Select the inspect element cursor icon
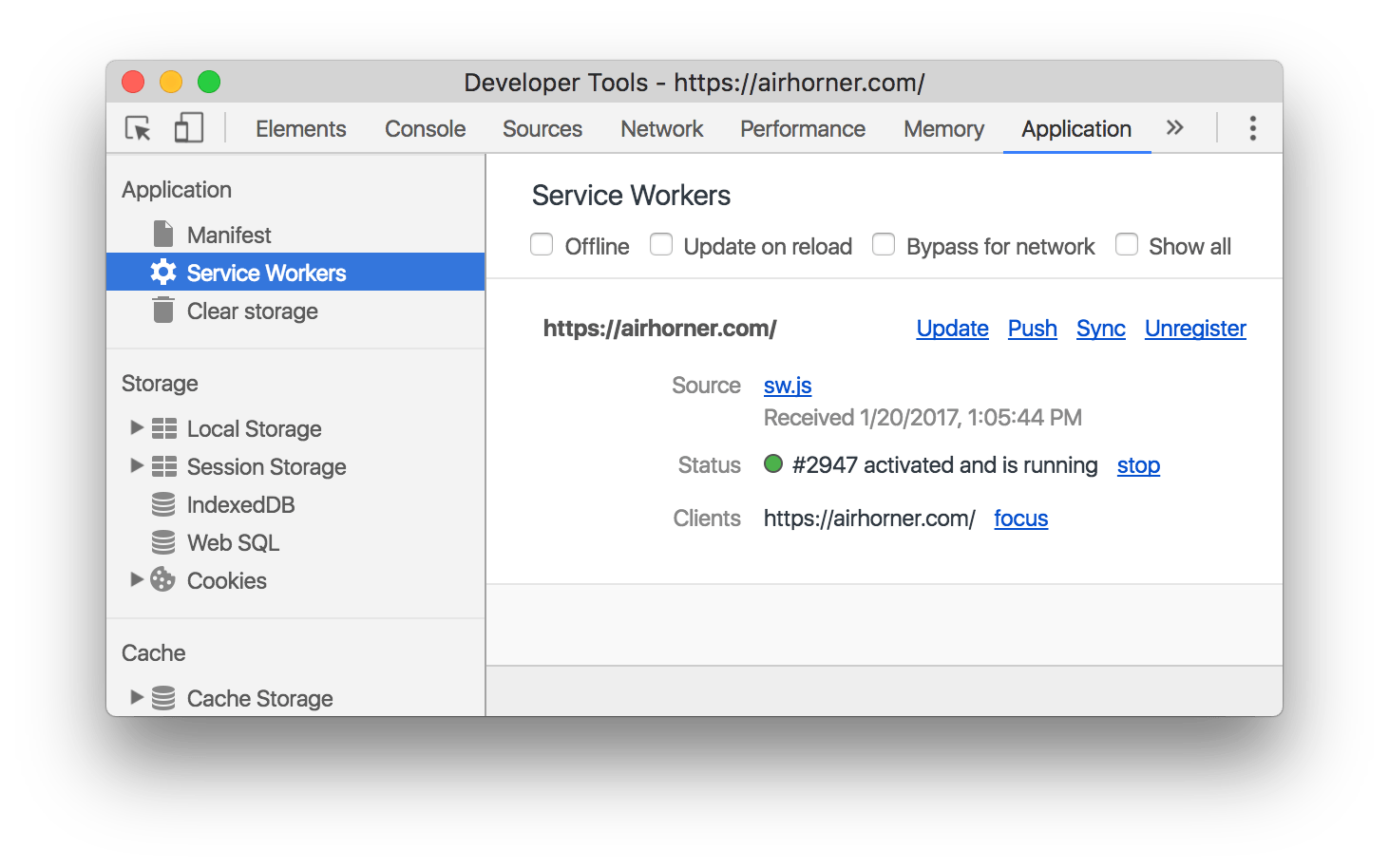Image resolution: width=1389 pixels, height=868 pixels. [x=137, y=127]
